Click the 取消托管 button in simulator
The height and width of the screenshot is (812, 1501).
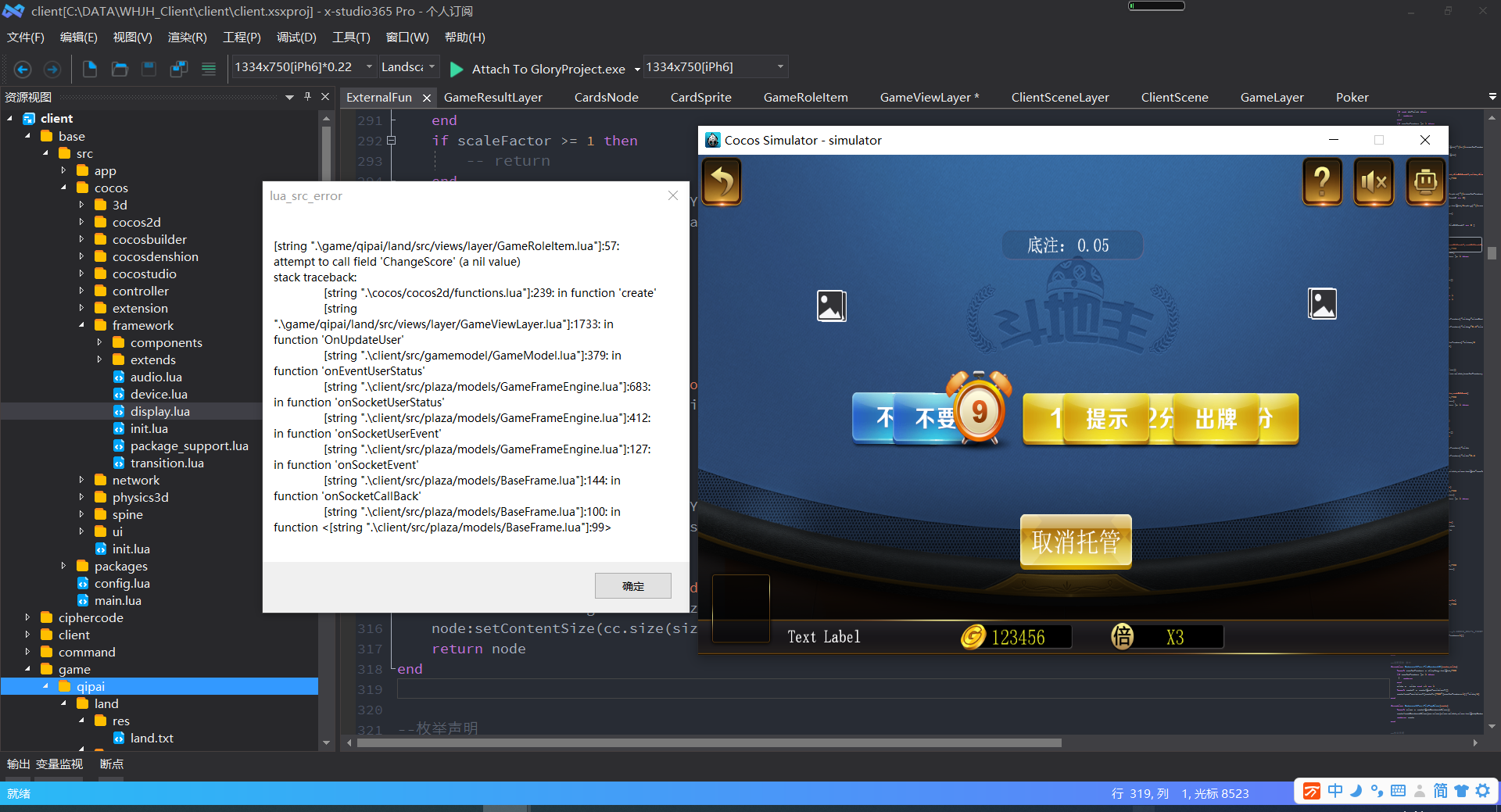1076,542
